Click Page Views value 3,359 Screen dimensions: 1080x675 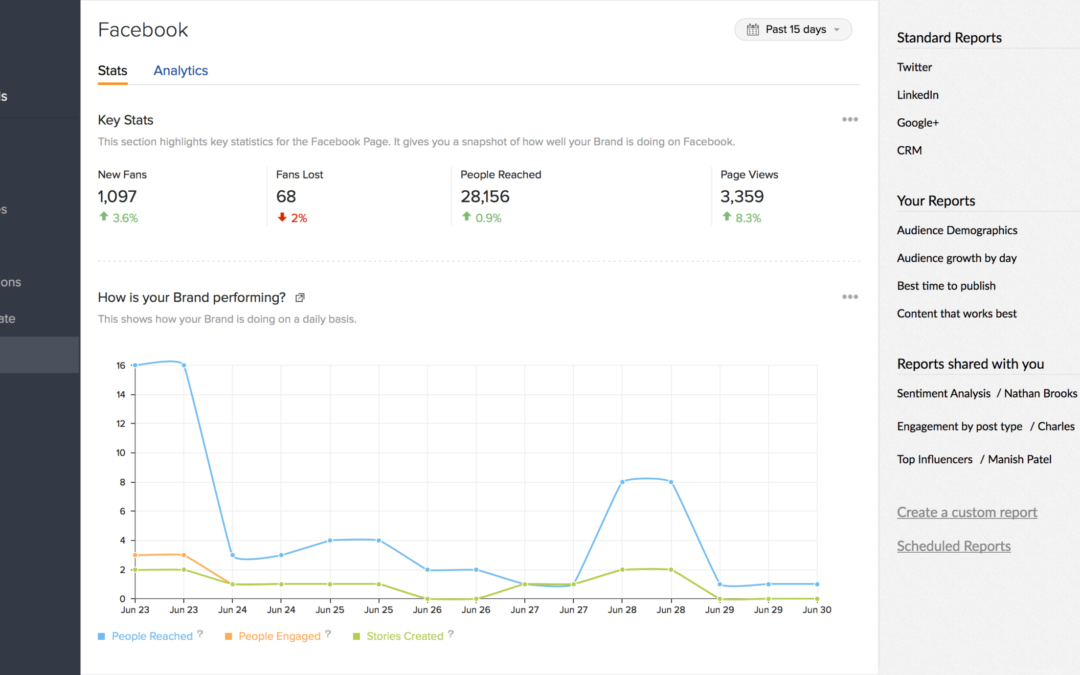pos(742,197)
